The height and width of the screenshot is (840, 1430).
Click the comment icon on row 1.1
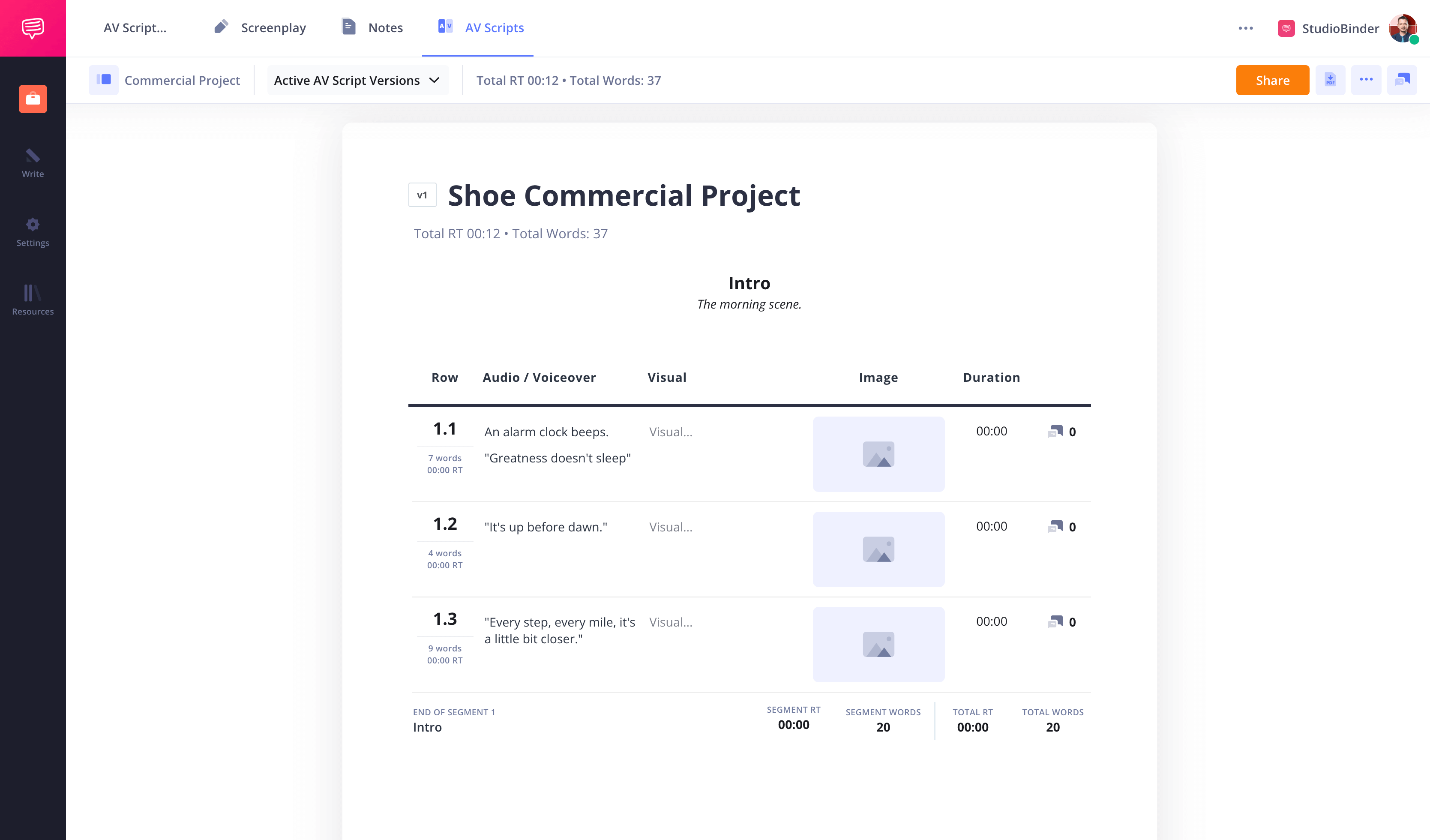pos(1055,431)
